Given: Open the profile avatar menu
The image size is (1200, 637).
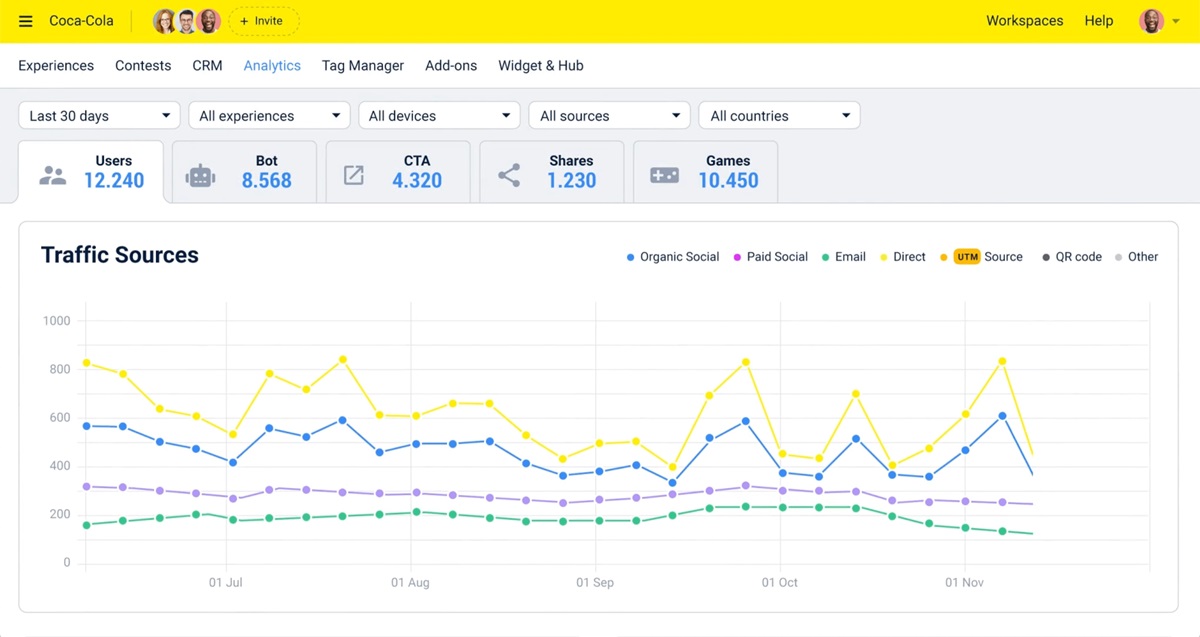Looking at the screenshot, I should coord(1152,21).
